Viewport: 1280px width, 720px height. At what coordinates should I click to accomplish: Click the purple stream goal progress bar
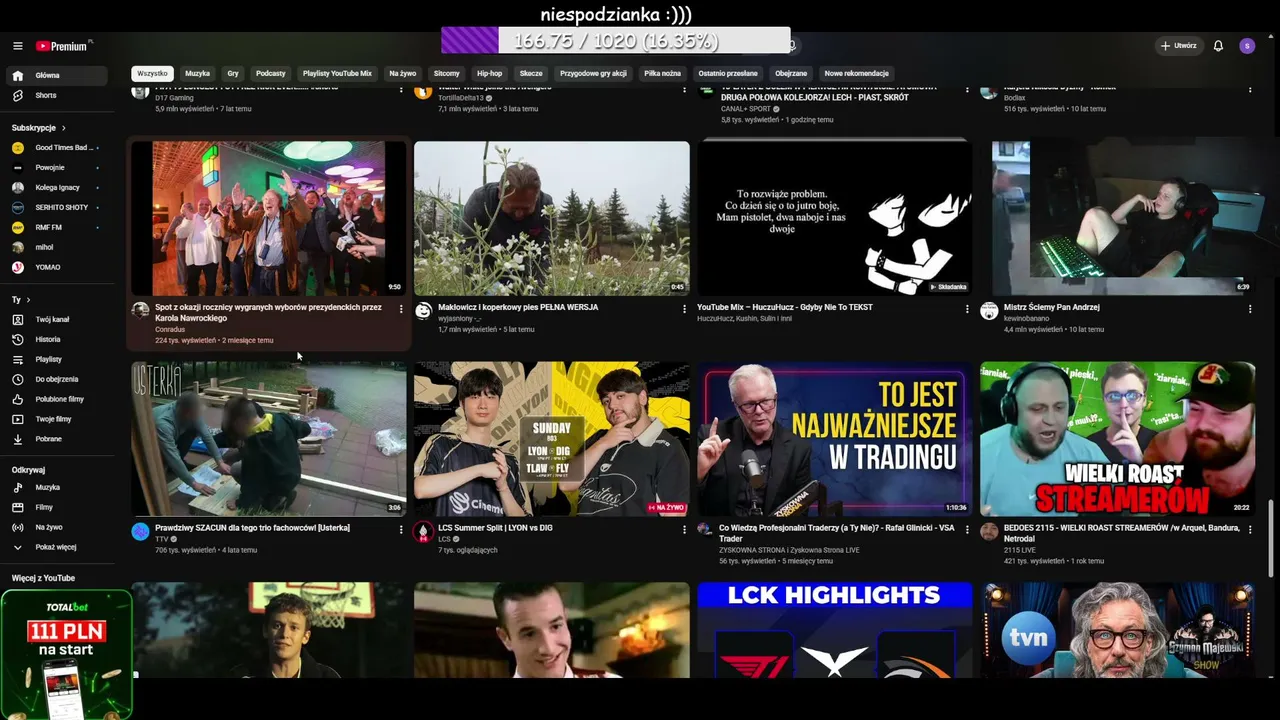615,41
